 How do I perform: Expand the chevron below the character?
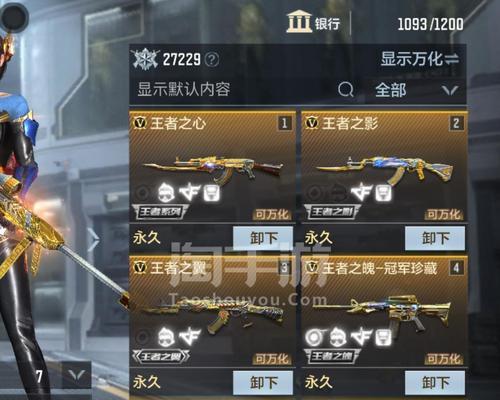tap(76, 375)
